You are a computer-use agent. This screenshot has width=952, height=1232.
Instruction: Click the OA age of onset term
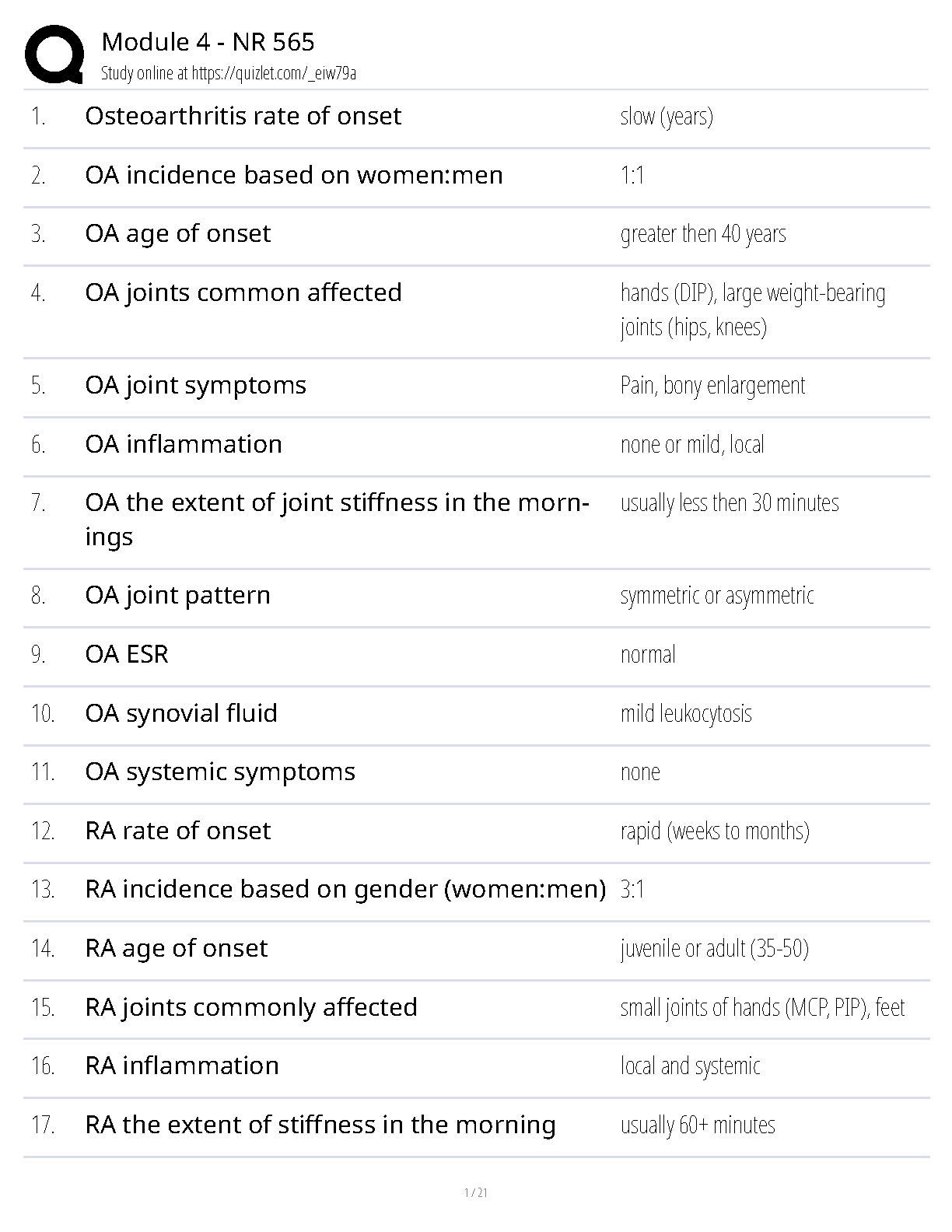tap(177, 233)
